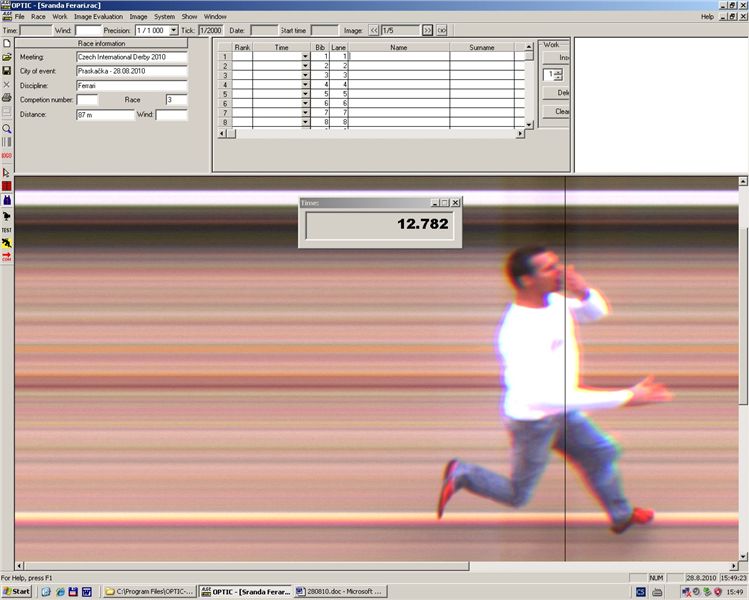Click the red arrow COM icon
This screenshot has height=600, width=749.
pyautogui.click(x=7, y=257)
